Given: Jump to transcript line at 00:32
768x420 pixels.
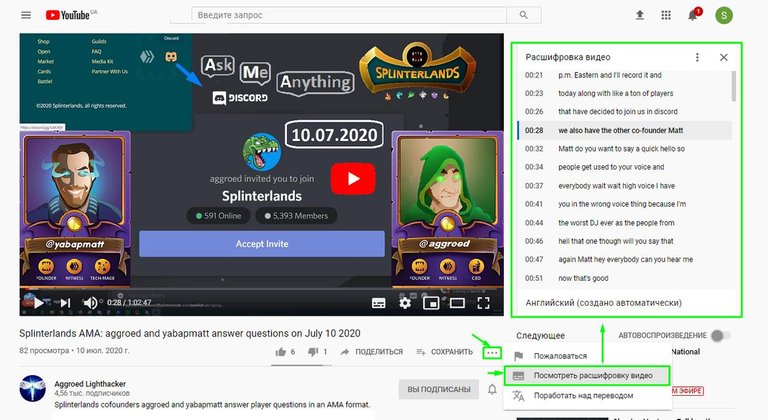Looking at the screenshot, I should tap(624, 148).
